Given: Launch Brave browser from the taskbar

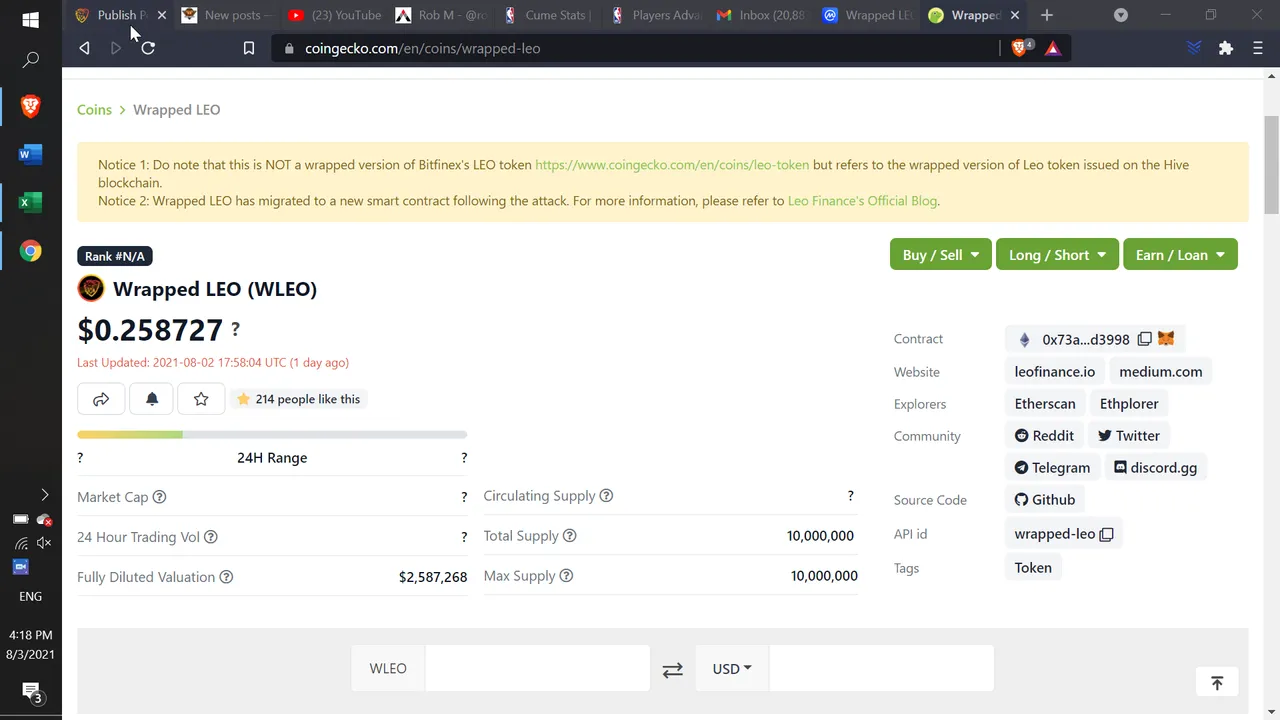Looking at the screenshot, I should pyautogui.click(x=30, y=106).
